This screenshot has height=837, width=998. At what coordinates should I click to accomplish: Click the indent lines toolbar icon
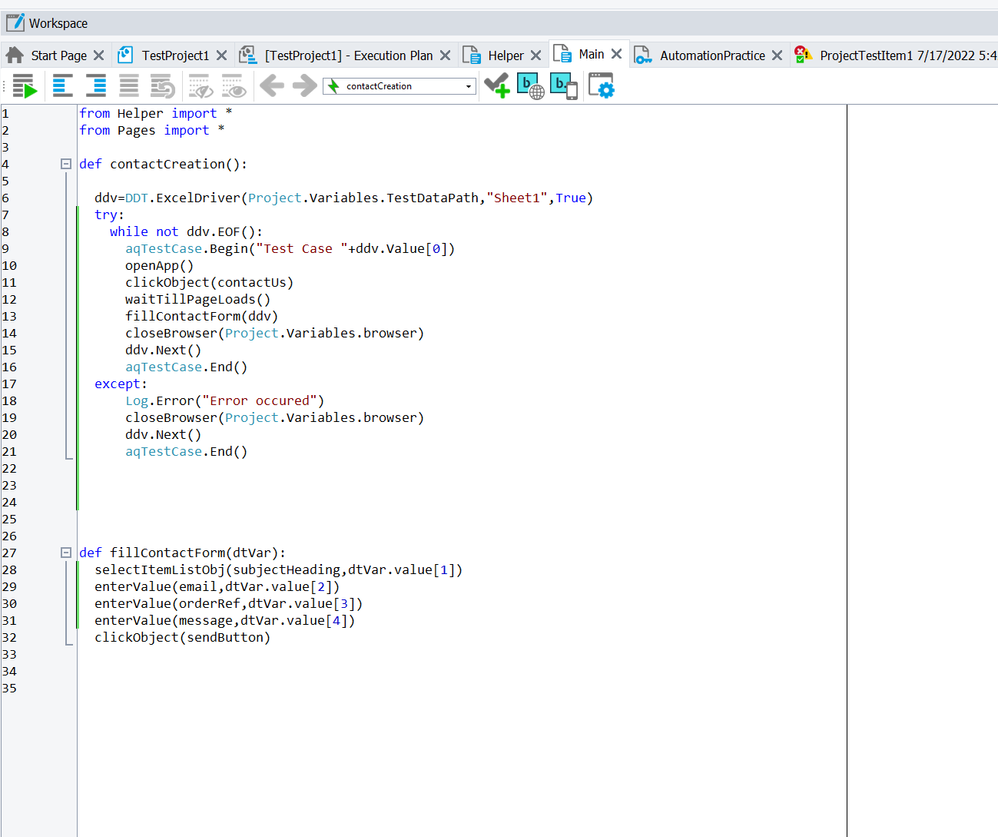(96, 87)
